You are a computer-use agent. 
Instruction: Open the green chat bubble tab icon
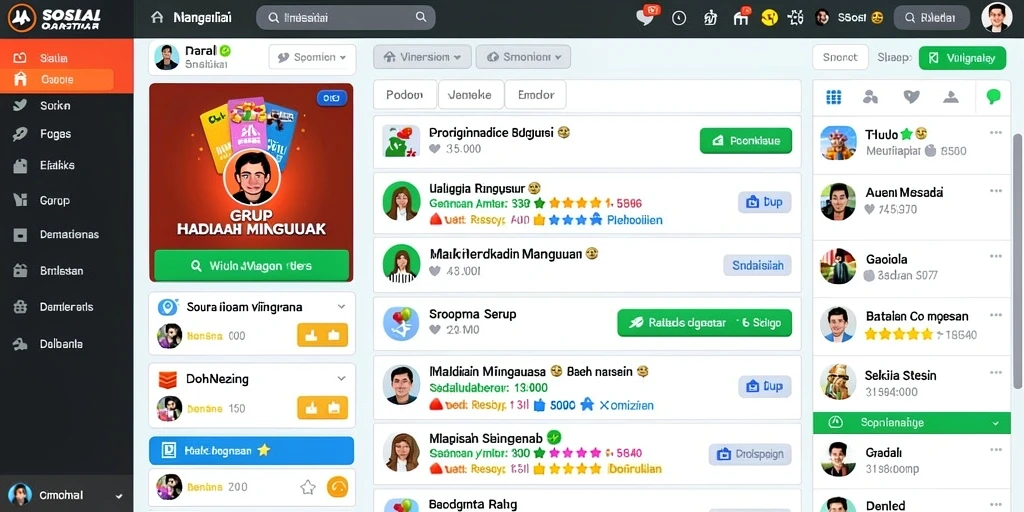point(993,97)
